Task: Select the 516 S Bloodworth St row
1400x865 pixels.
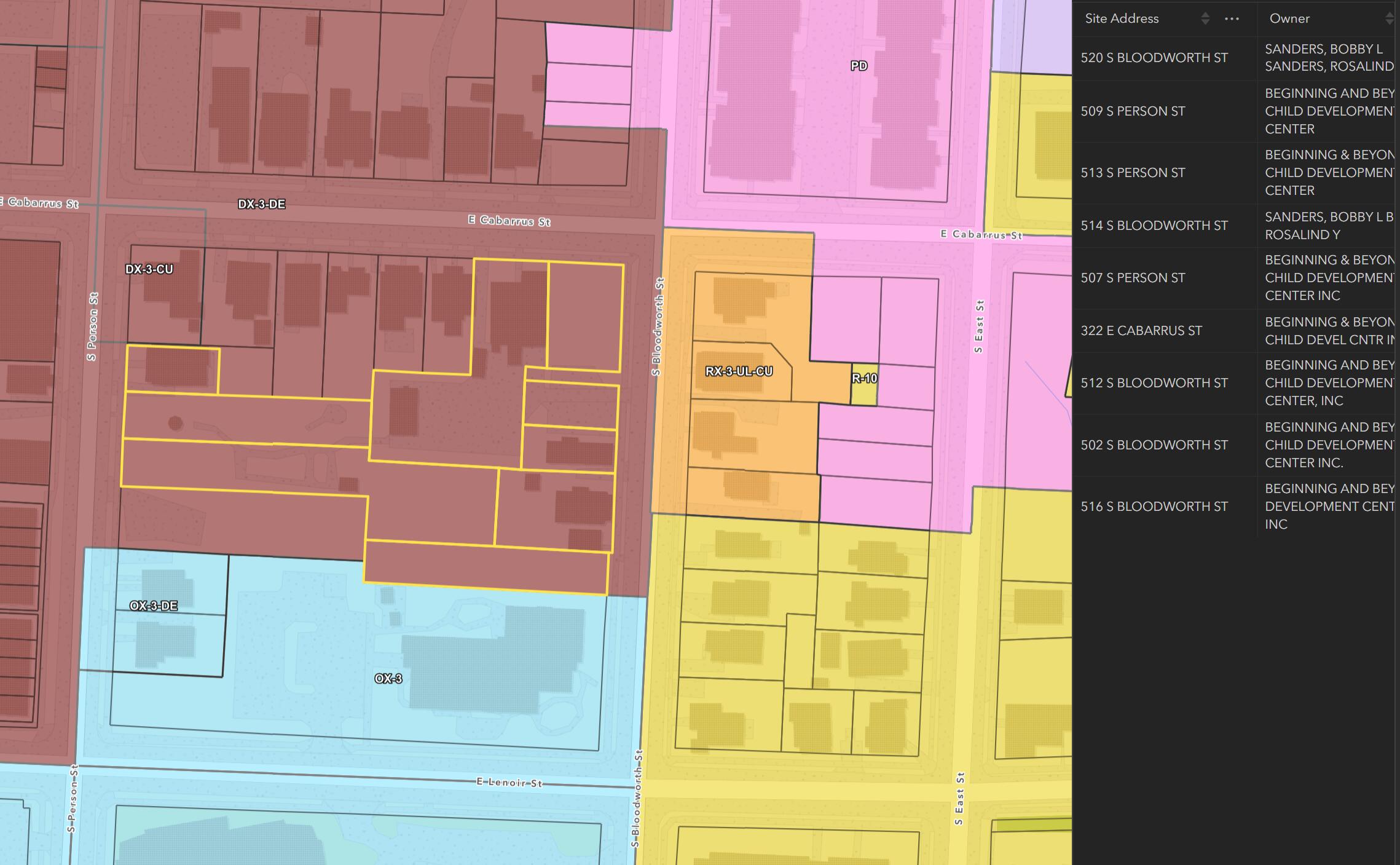Action: (x=1154, y=507)
